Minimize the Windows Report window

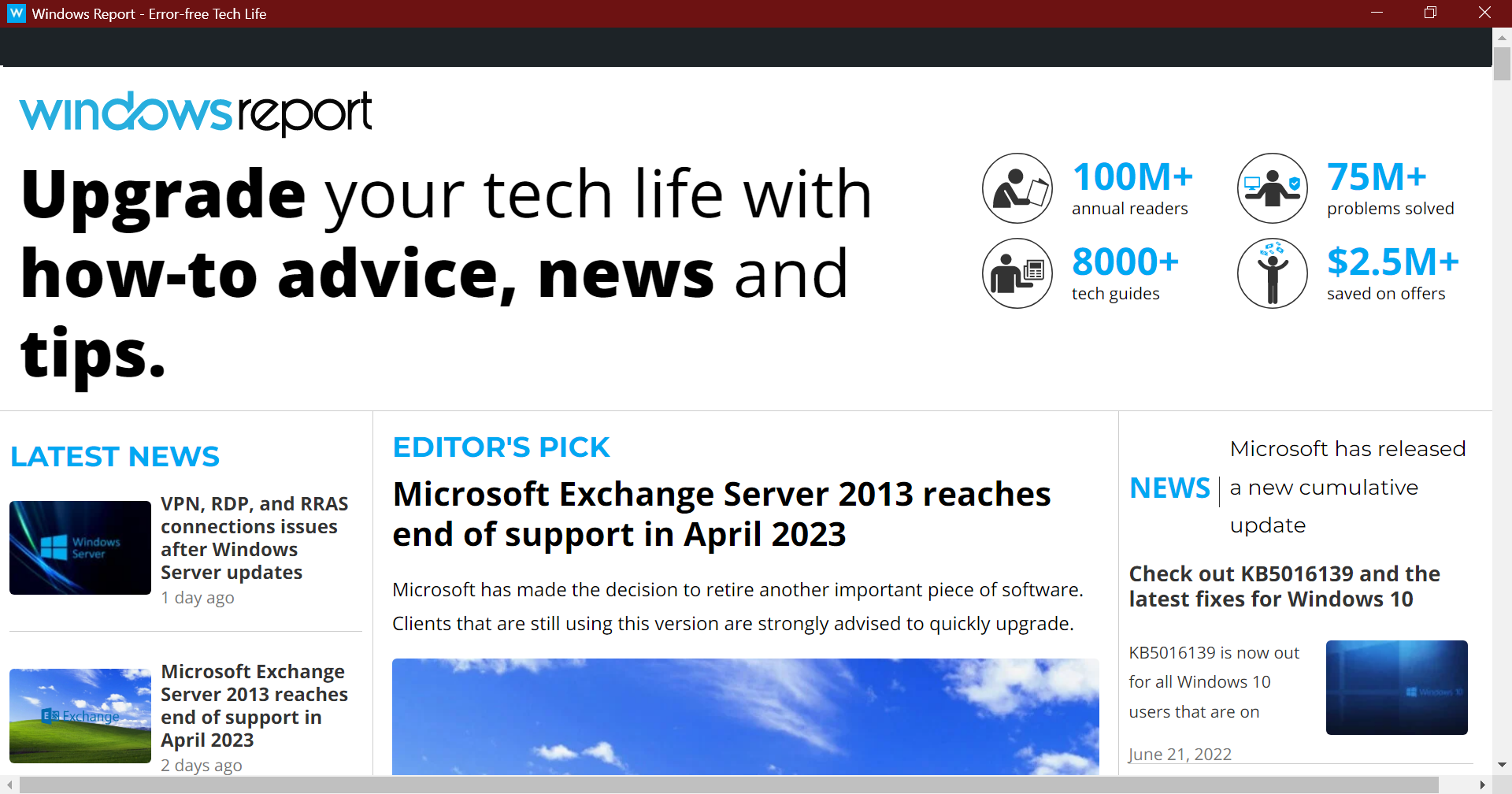point(1377,13)
